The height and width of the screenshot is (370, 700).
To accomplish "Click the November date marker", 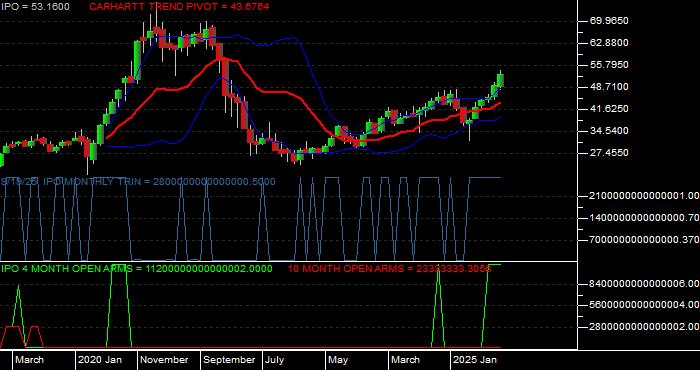I will [165, 360].
